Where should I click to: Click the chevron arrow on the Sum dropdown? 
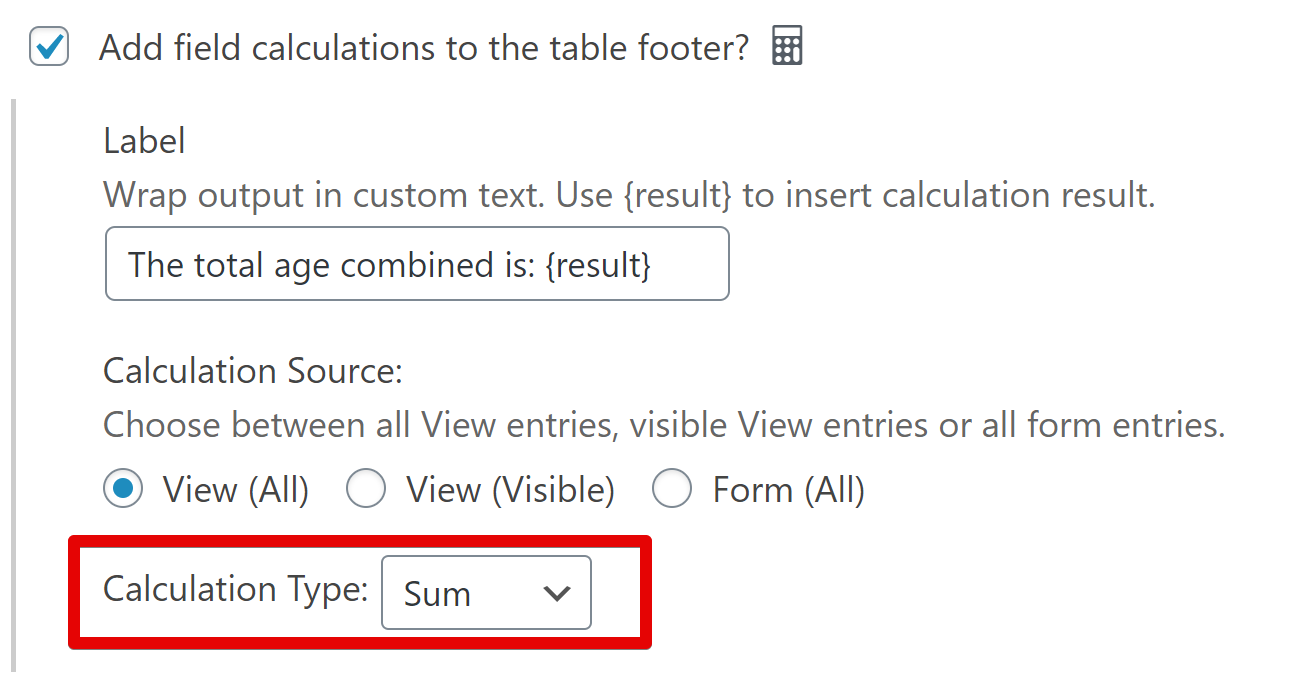(x=556, y=593)
